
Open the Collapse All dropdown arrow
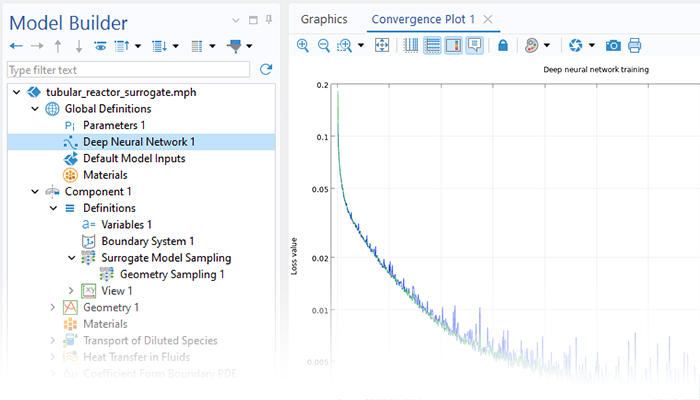click(x=138, y=46)
